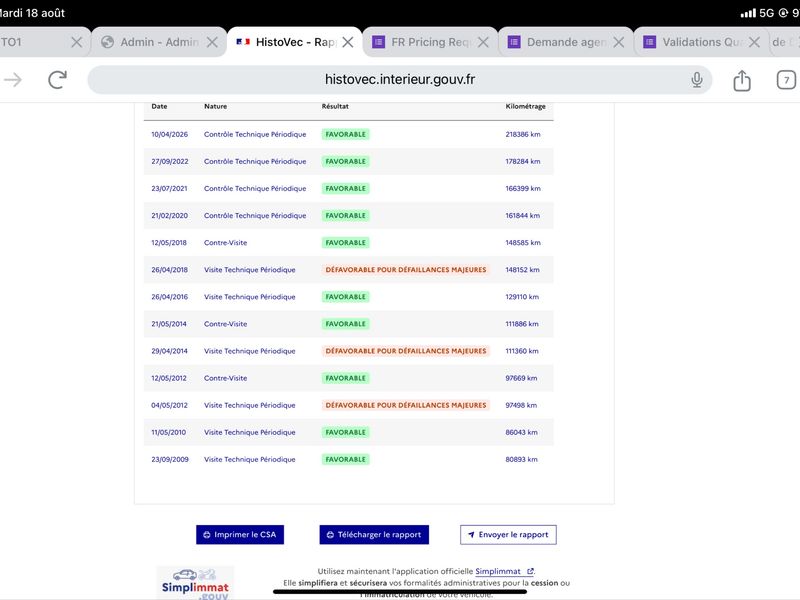Click the Simplimmat logo image
800x600 pixels.
coord(195,583)
